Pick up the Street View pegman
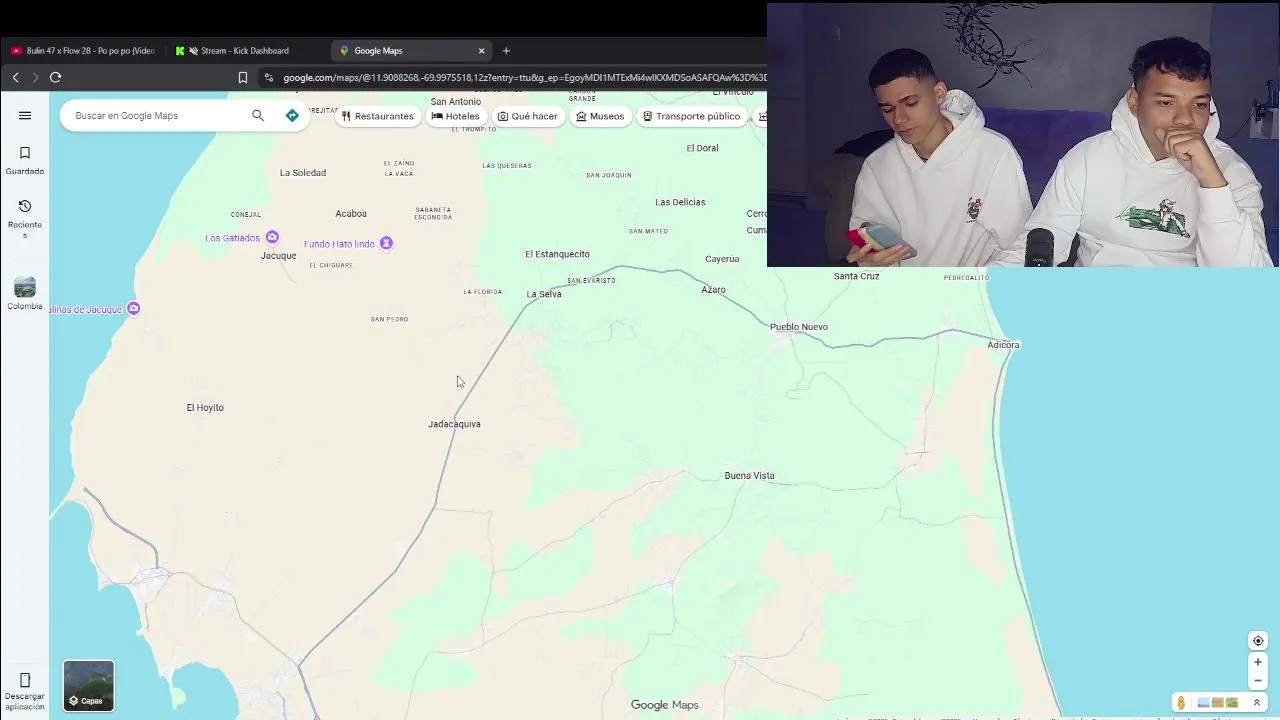1280x720 pixels. [1181, 703]
